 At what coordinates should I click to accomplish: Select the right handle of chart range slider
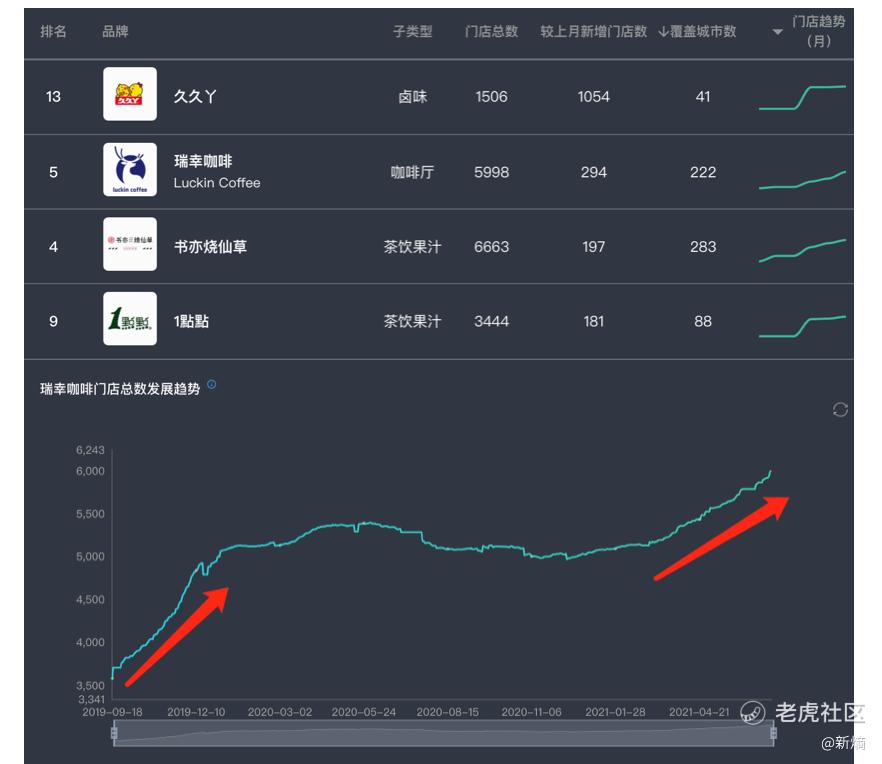point(773,733)
